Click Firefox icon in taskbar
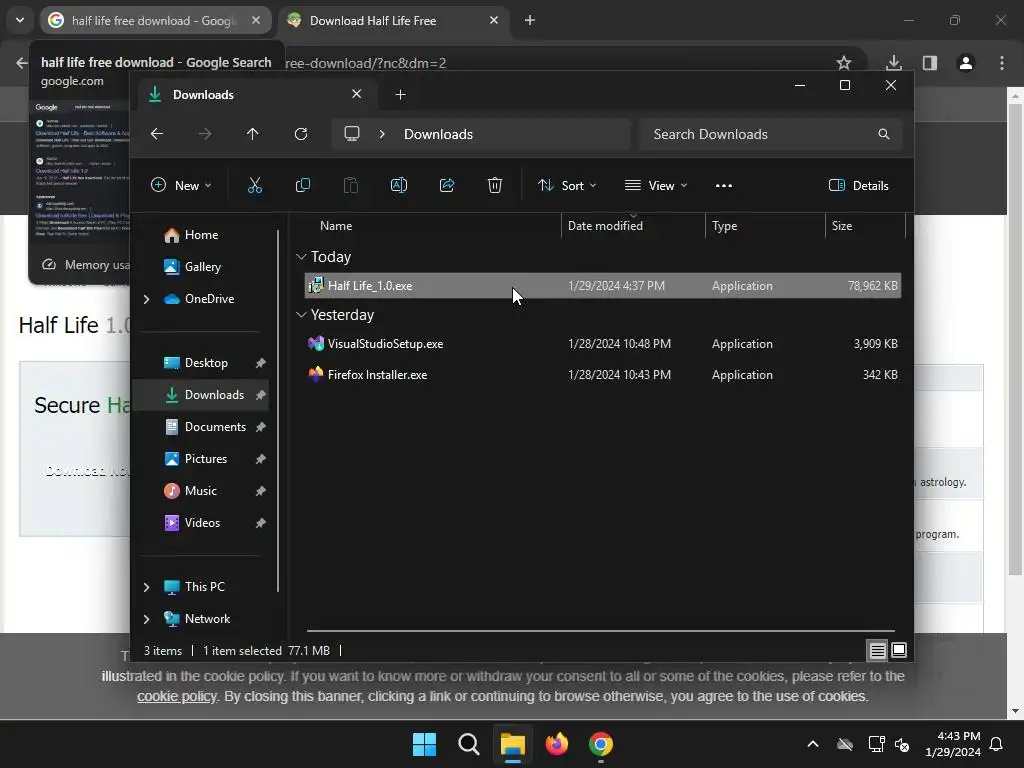1024x768 pixels. [556, 744]
